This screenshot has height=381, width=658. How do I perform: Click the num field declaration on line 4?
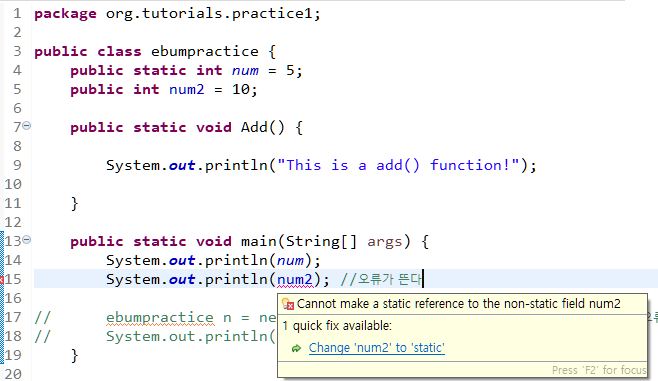pyautogui.click(x=245, y=70)
